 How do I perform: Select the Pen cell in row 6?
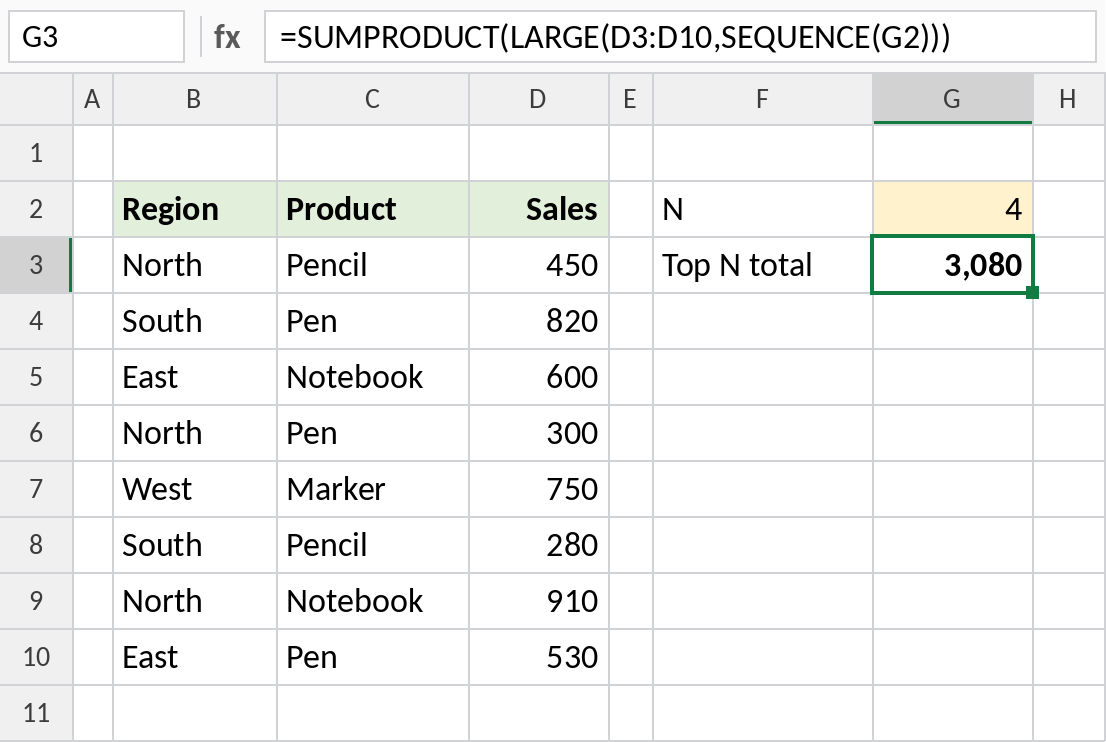click(x=372, y=433)
